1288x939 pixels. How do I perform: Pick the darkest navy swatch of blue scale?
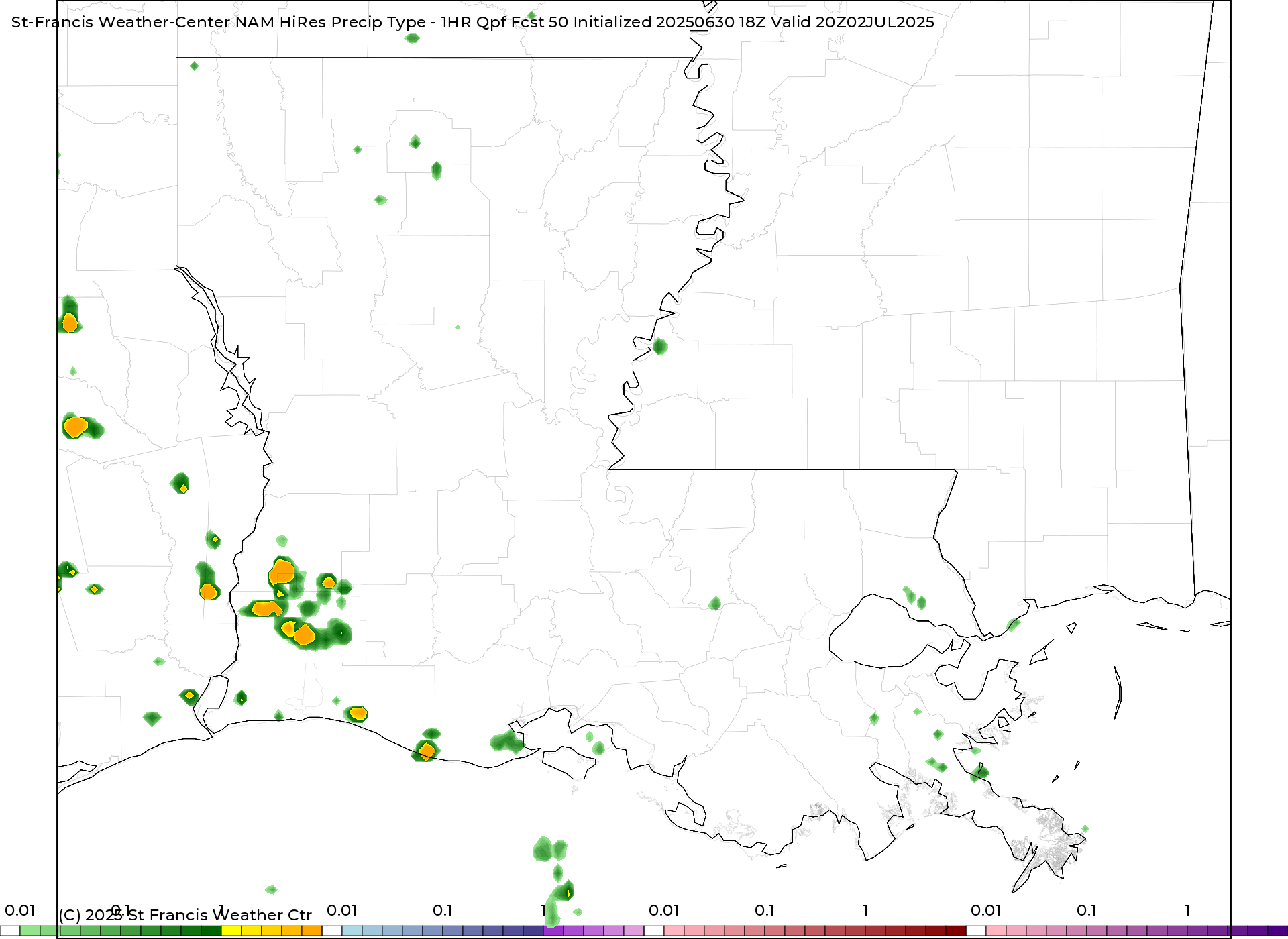click(x=533, y=931)
